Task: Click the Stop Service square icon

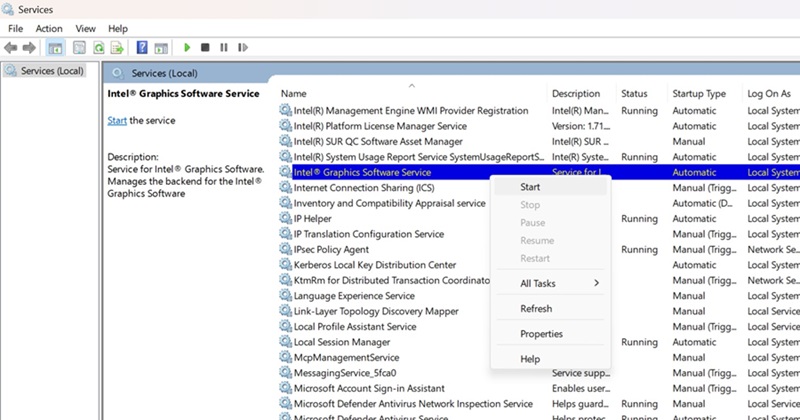Action: pos(205,47)
